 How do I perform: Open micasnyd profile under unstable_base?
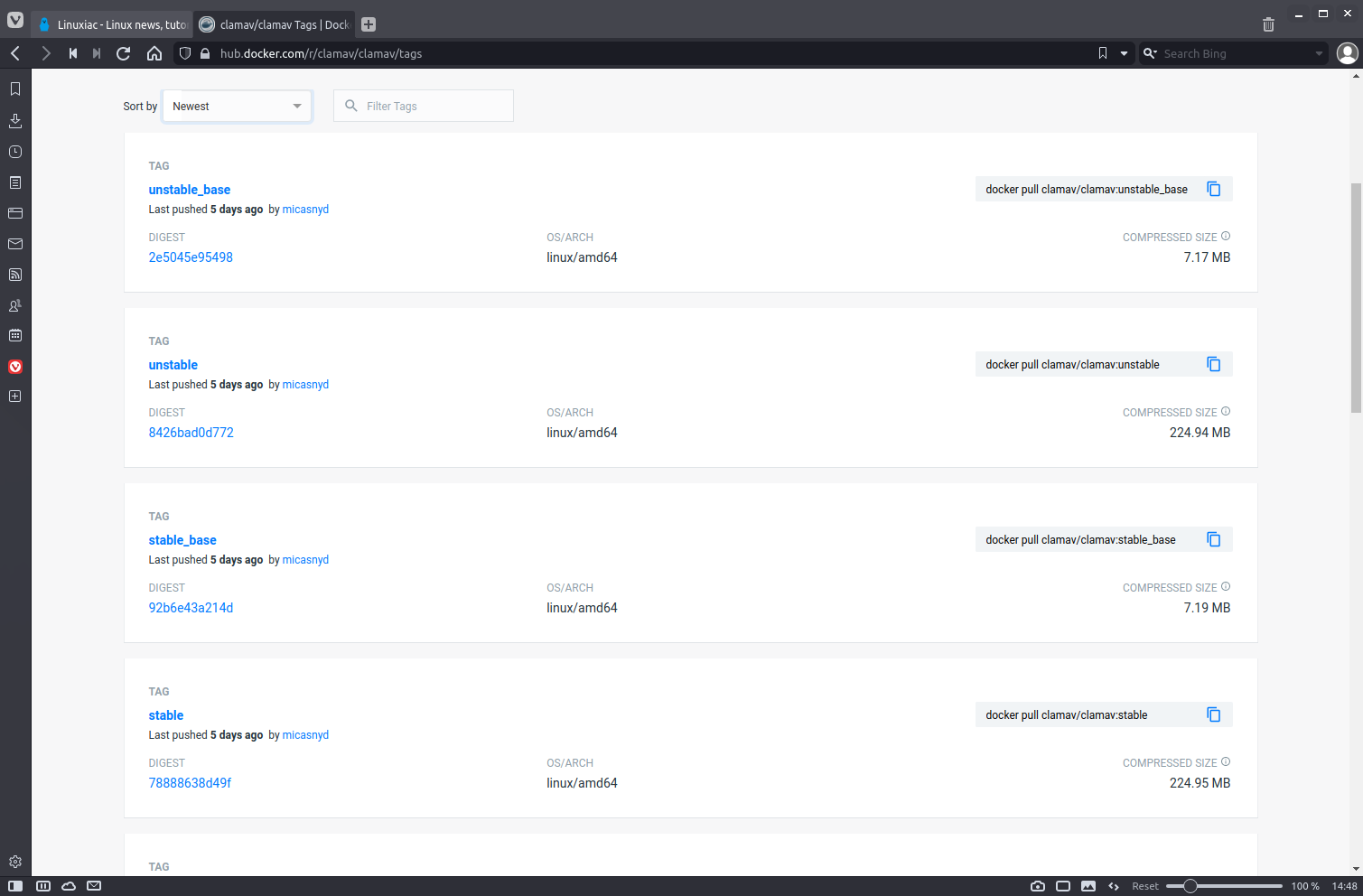coord(305,210)
